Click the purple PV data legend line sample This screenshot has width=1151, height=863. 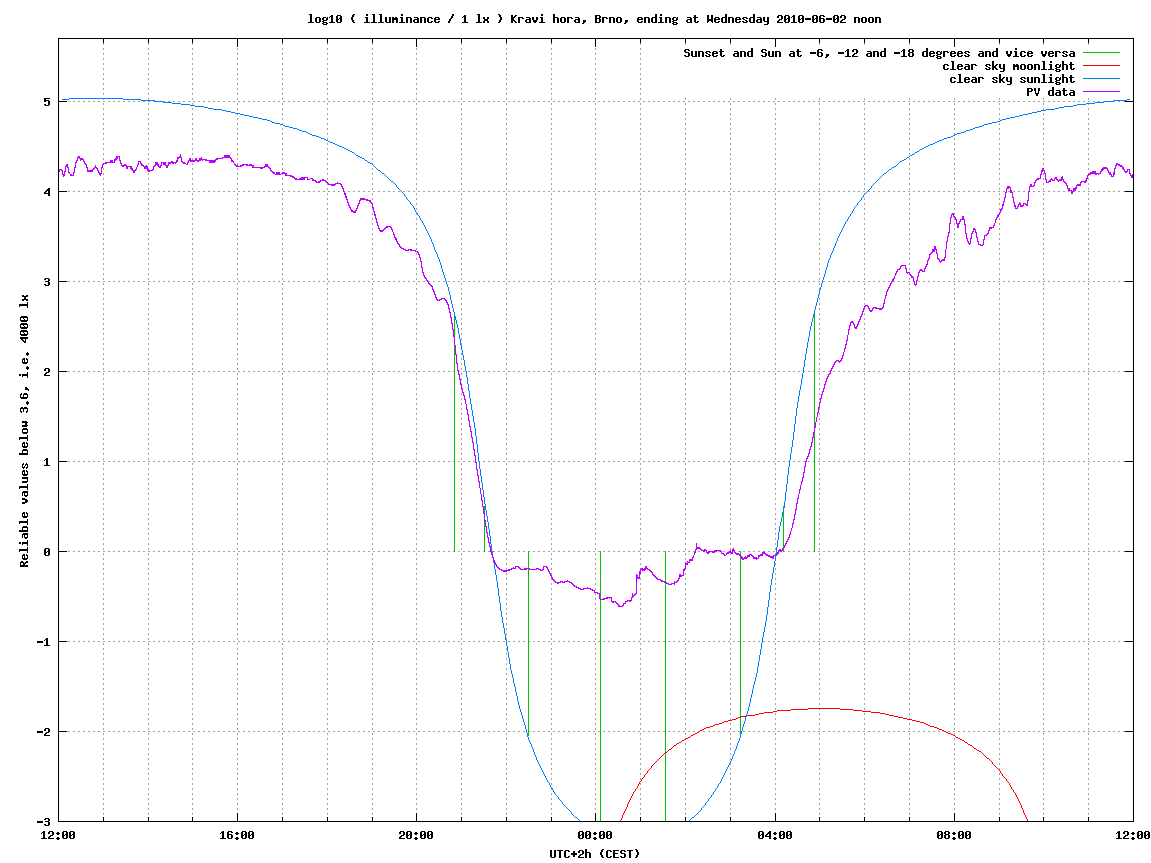point(1101,92)
